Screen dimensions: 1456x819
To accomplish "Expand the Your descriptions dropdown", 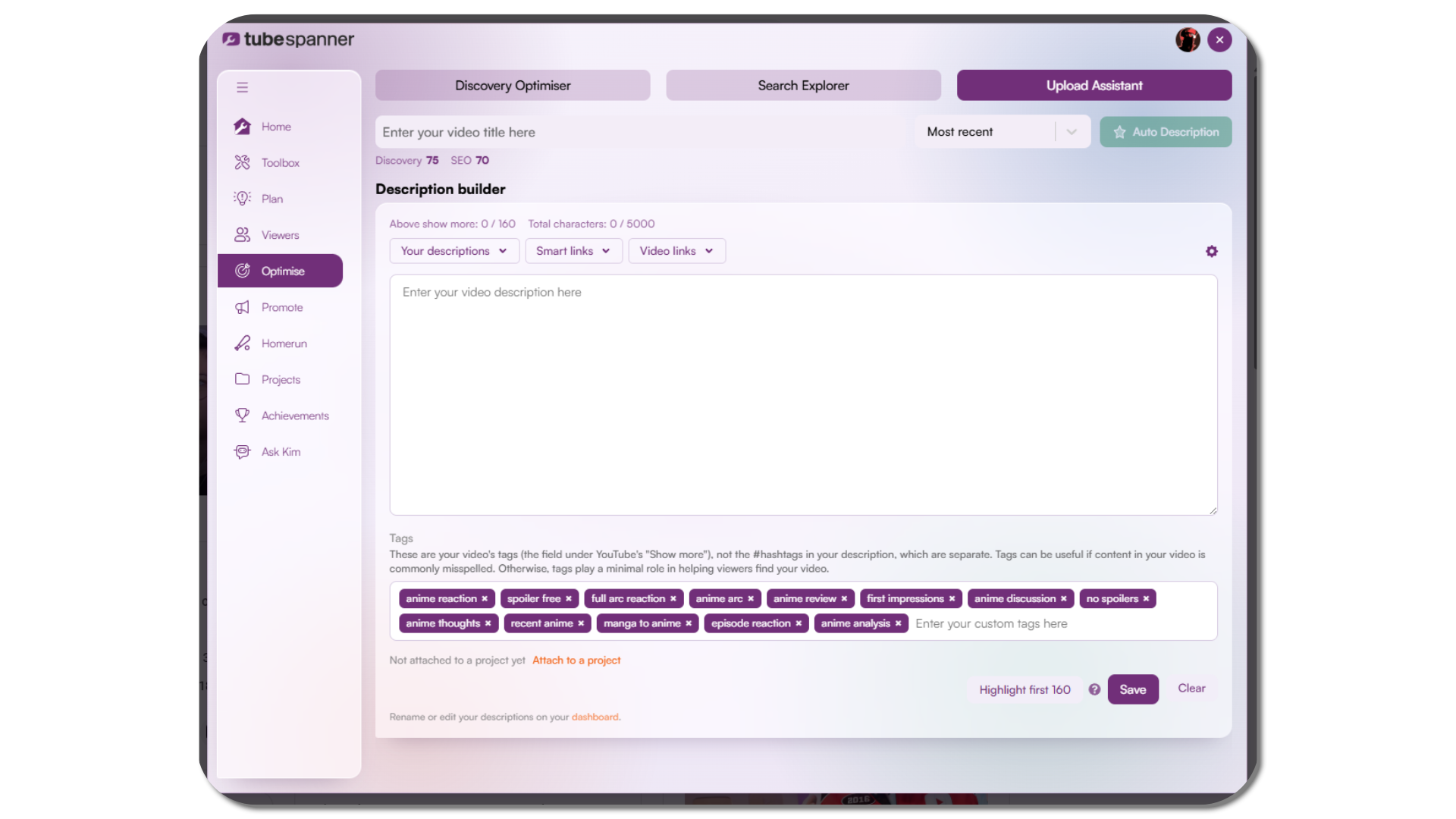I will 454,251.
